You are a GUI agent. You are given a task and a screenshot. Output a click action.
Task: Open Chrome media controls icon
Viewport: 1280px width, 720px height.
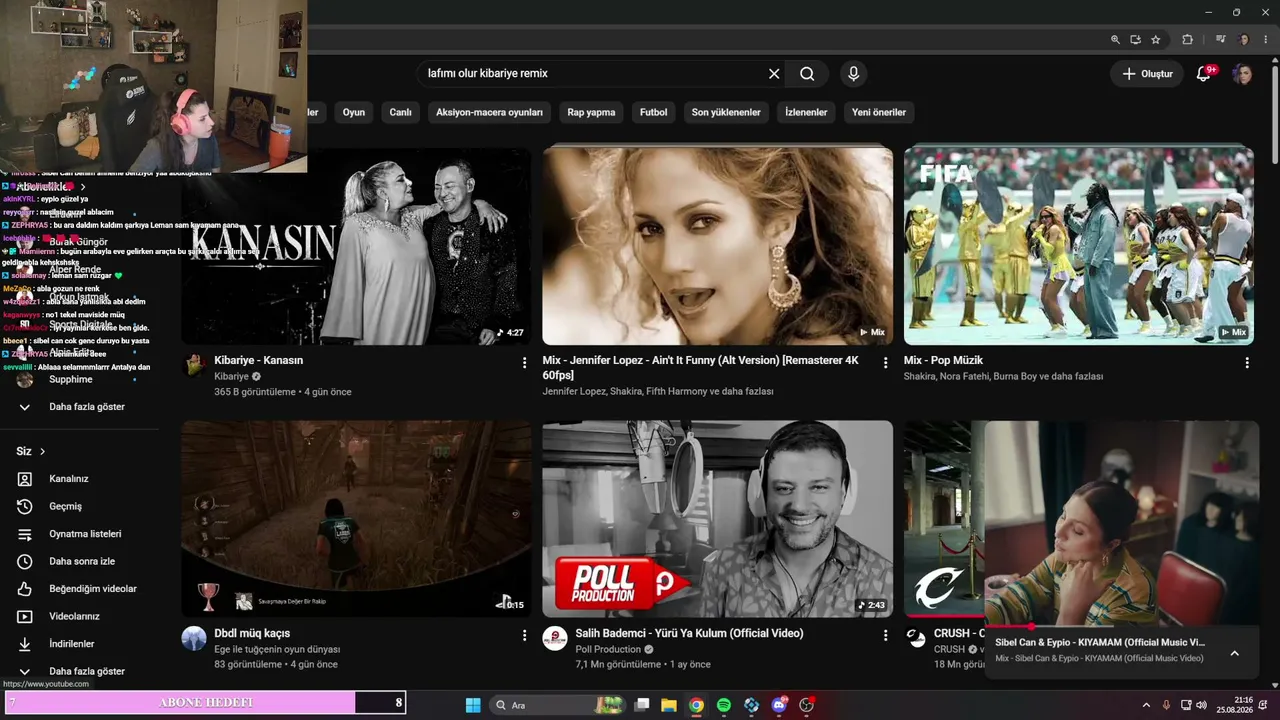[1221, 40]
